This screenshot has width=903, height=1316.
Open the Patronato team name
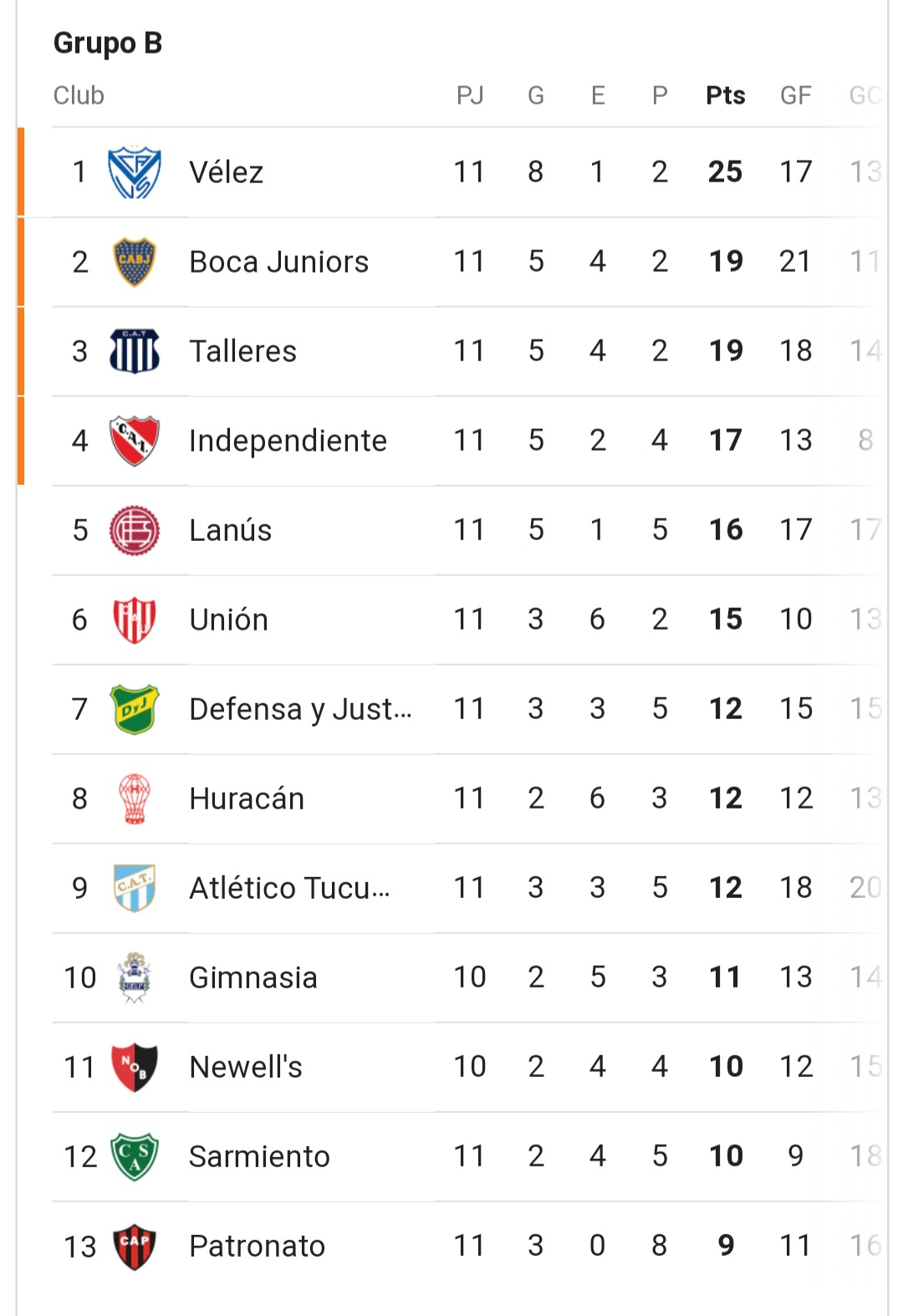click(258, 1246)
